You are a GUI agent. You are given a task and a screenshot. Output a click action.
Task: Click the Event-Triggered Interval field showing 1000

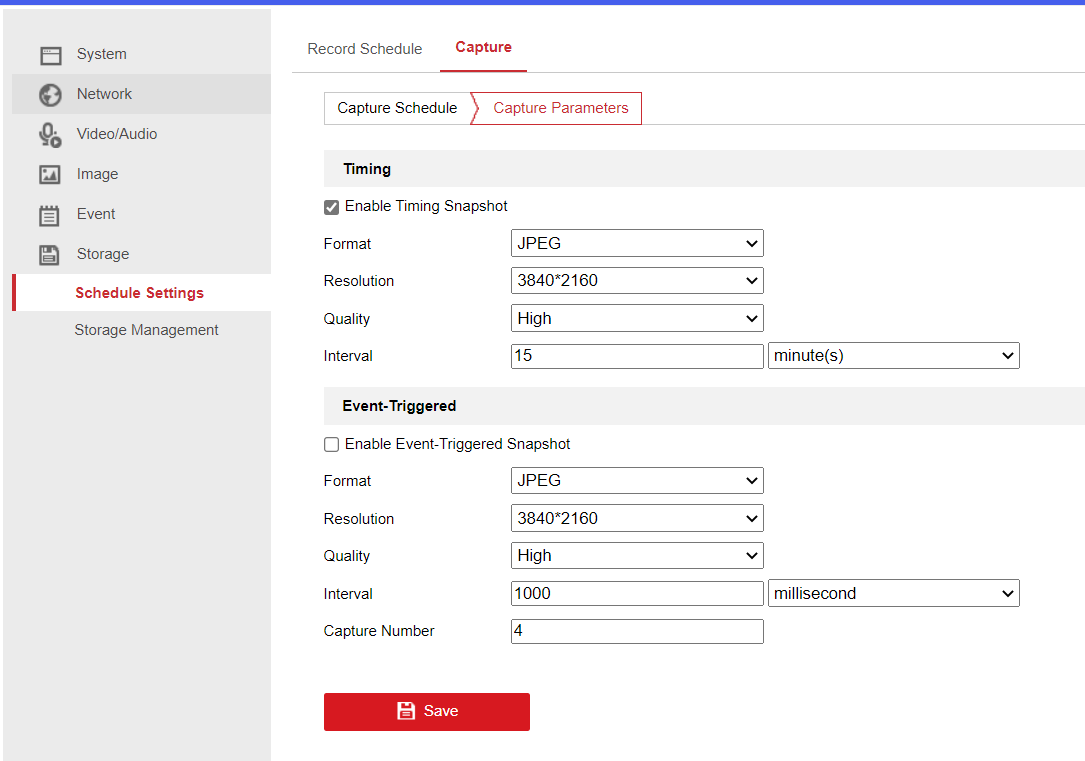(x=636, y=594)
